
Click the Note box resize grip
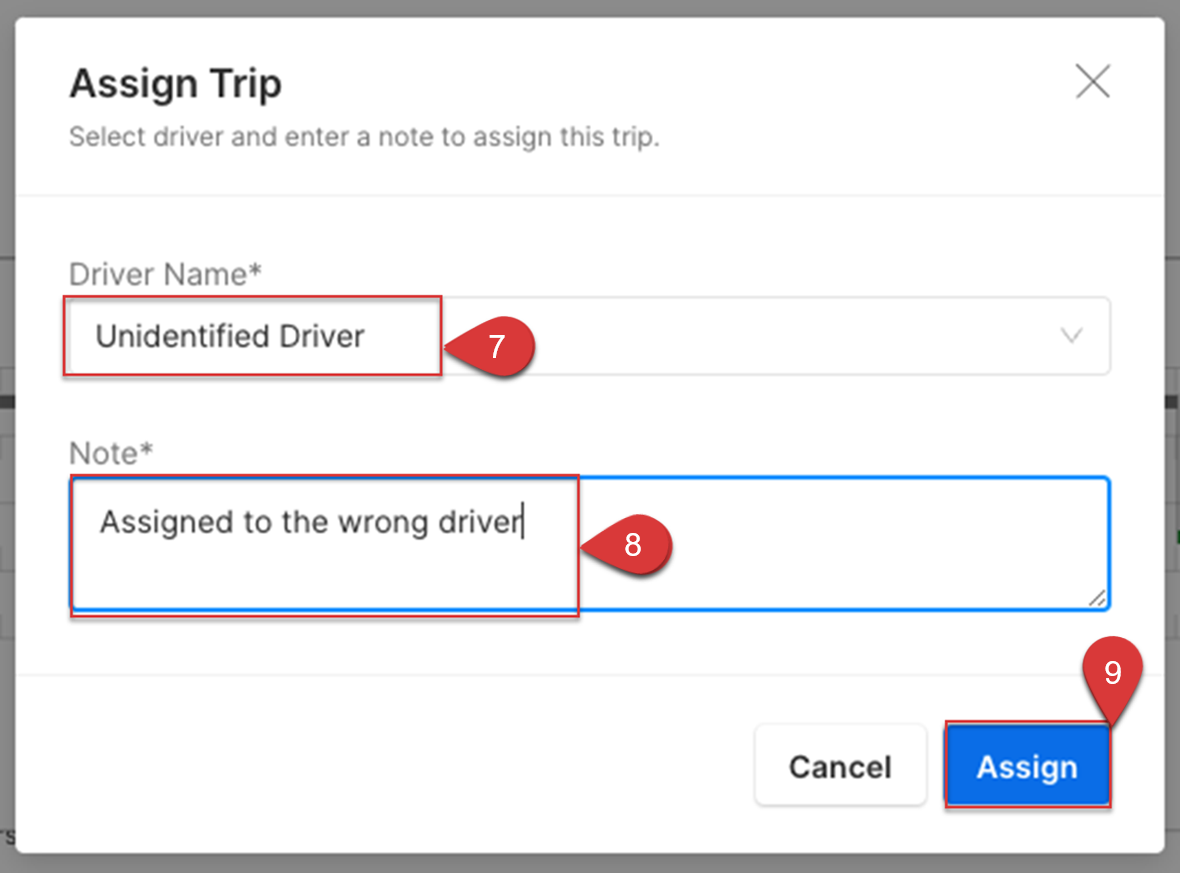(x=1098, y=598)
